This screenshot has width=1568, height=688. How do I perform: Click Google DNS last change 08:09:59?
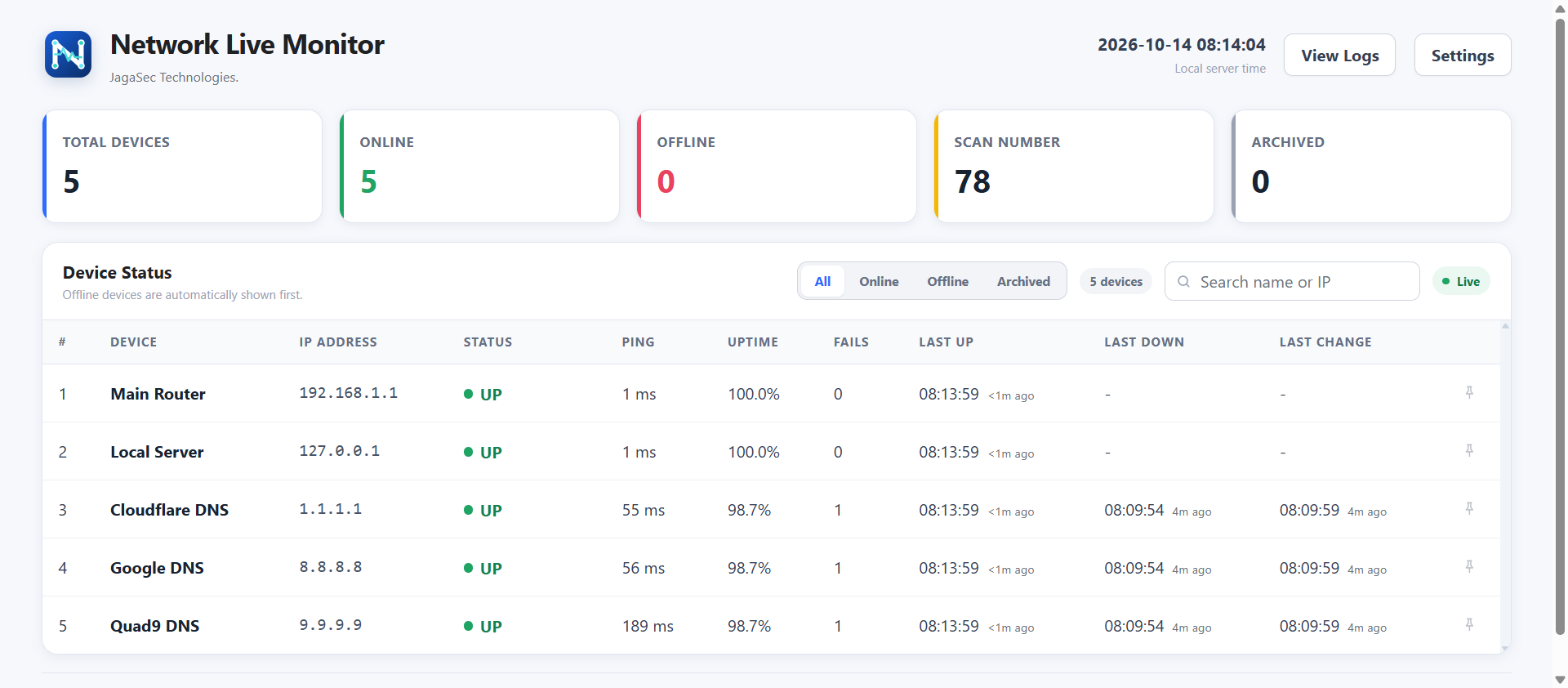1309,568
